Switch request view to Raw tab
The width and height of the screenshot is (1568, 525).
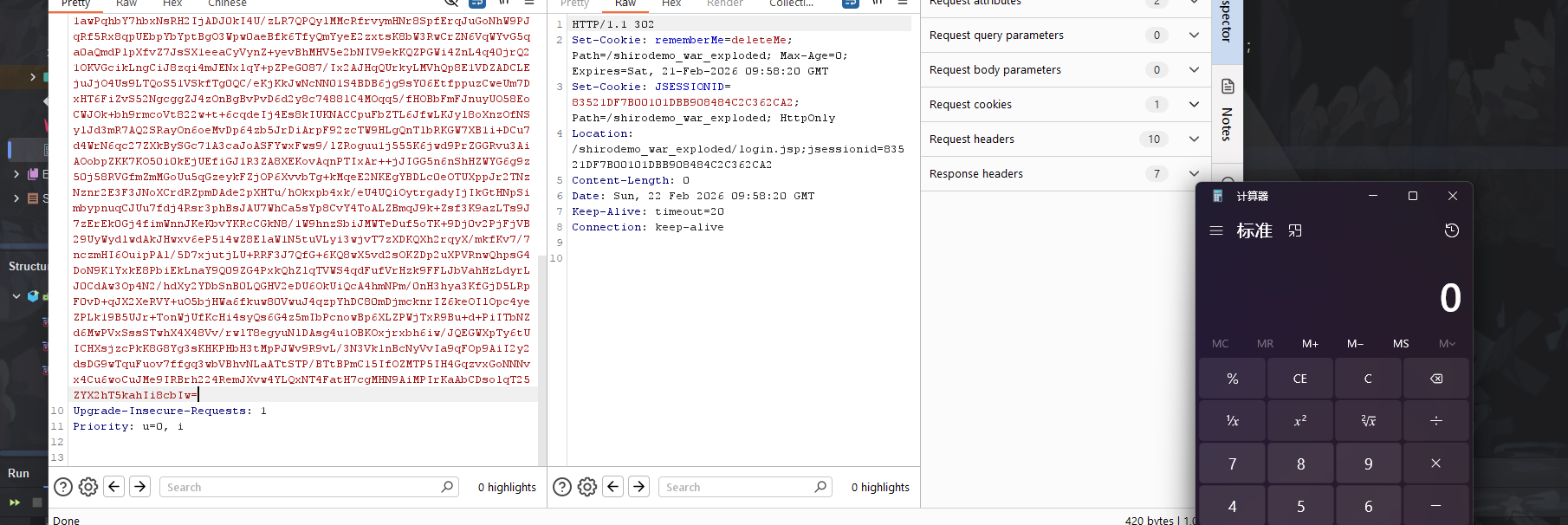click(x=126, y=3)
